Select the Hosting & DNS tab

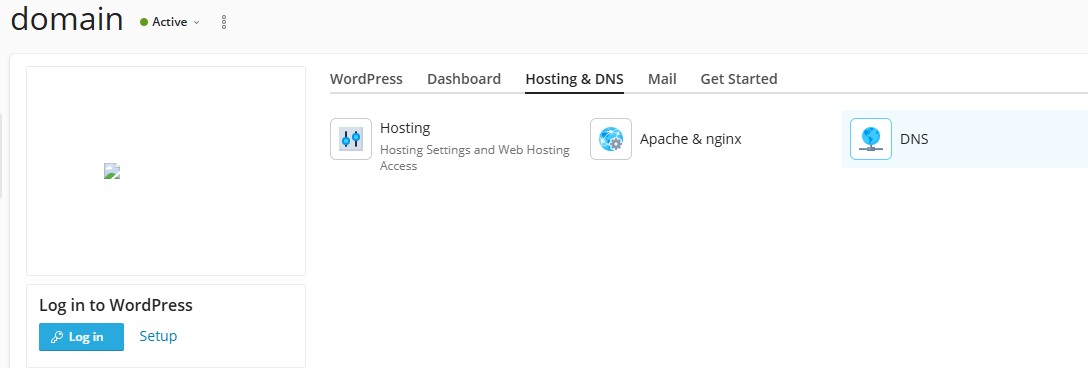pos(575,79)
